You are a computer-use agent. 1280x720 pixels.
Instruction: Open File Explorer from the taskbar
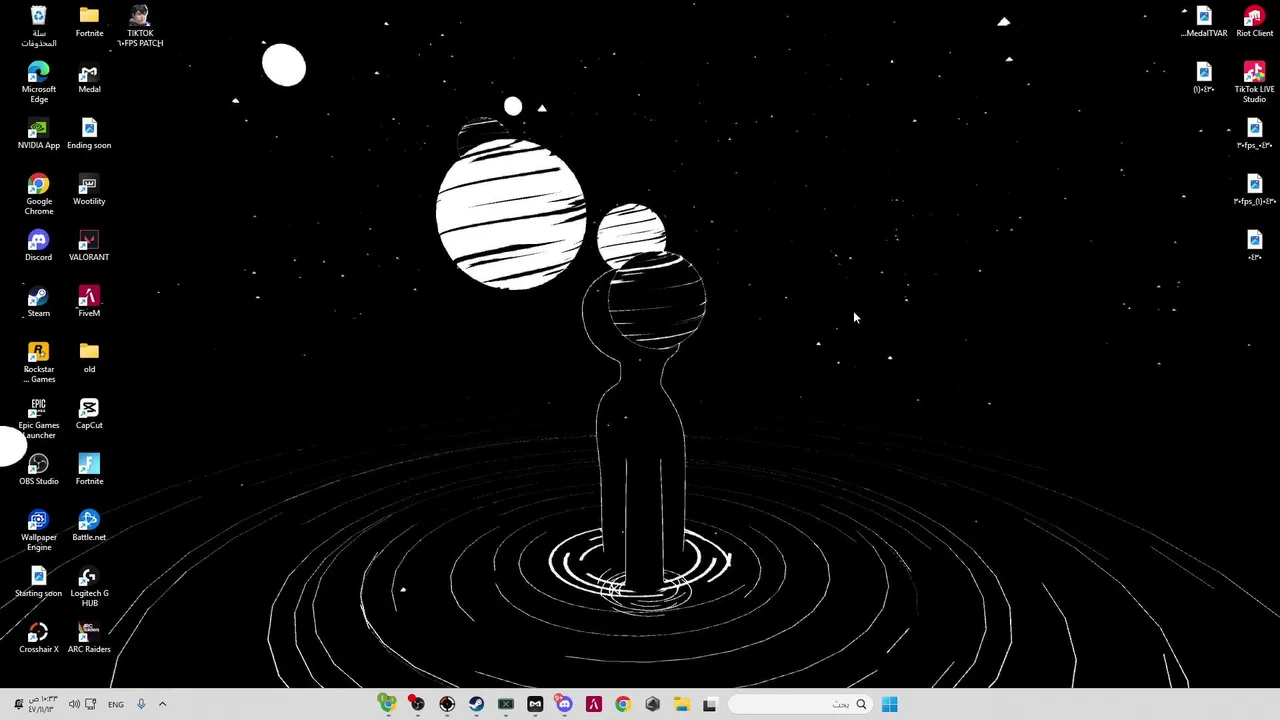[x=681, y=704]
